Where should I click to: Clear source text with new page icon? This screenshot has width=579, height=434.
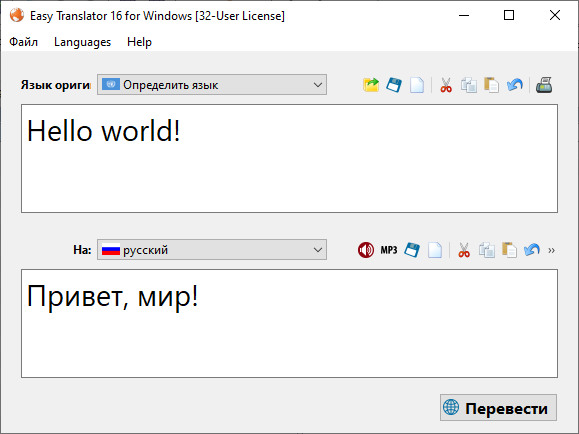[x=417, y=85]
